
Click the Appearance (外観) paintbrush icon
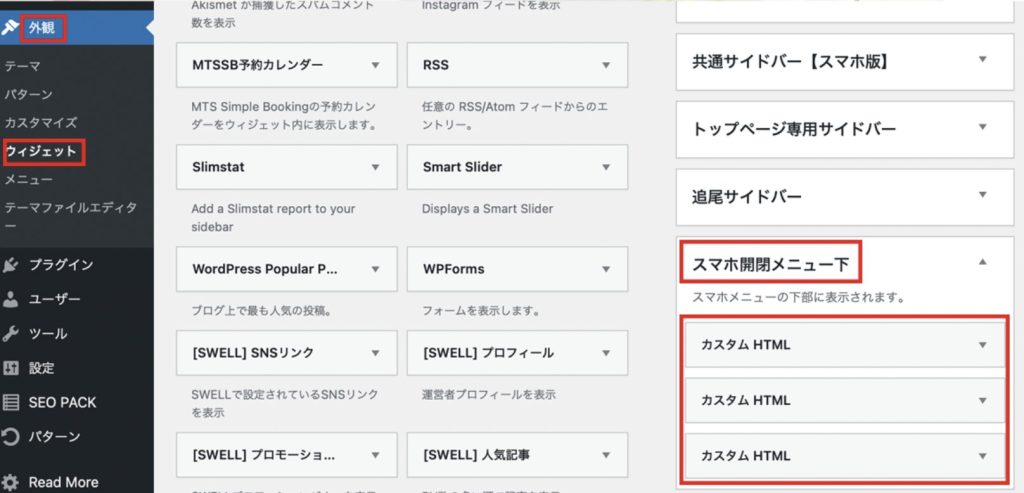[x=10, y=27]
